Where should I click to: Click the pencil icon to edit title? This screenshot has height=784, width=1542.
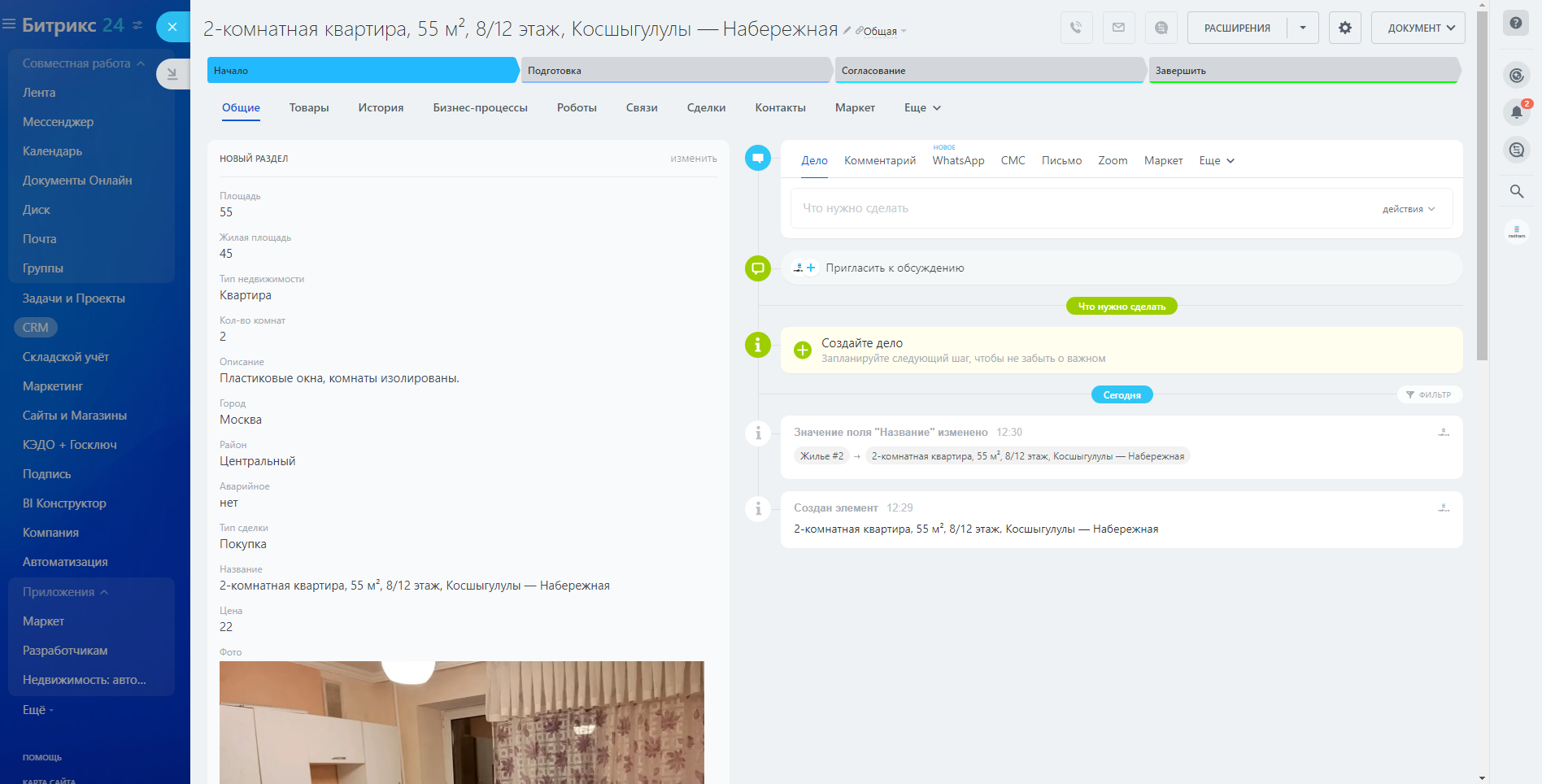847,31
